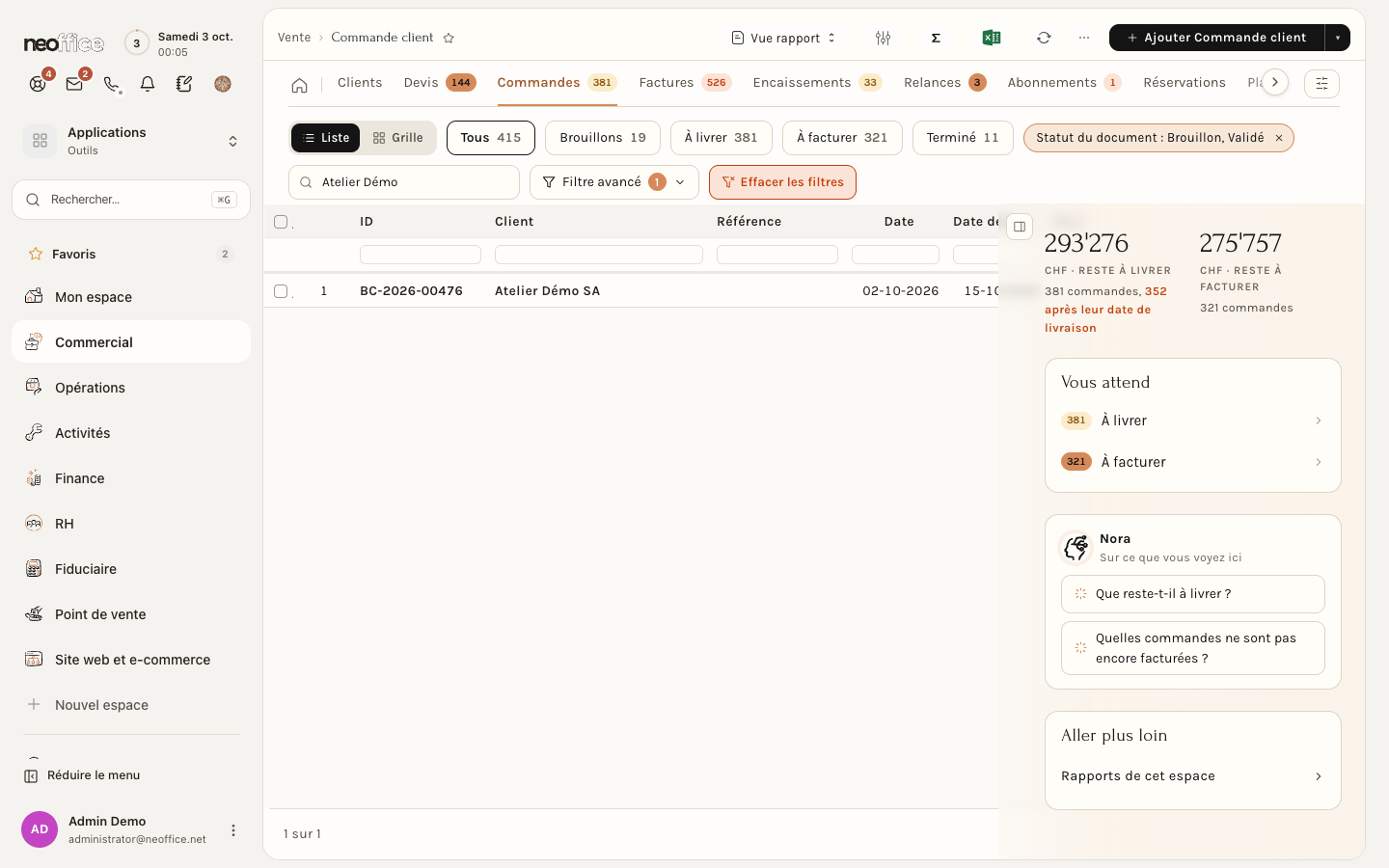Expand the Filtre avancé dropdown
This screenshot has height=868, width=1389.
coord(614,182)
